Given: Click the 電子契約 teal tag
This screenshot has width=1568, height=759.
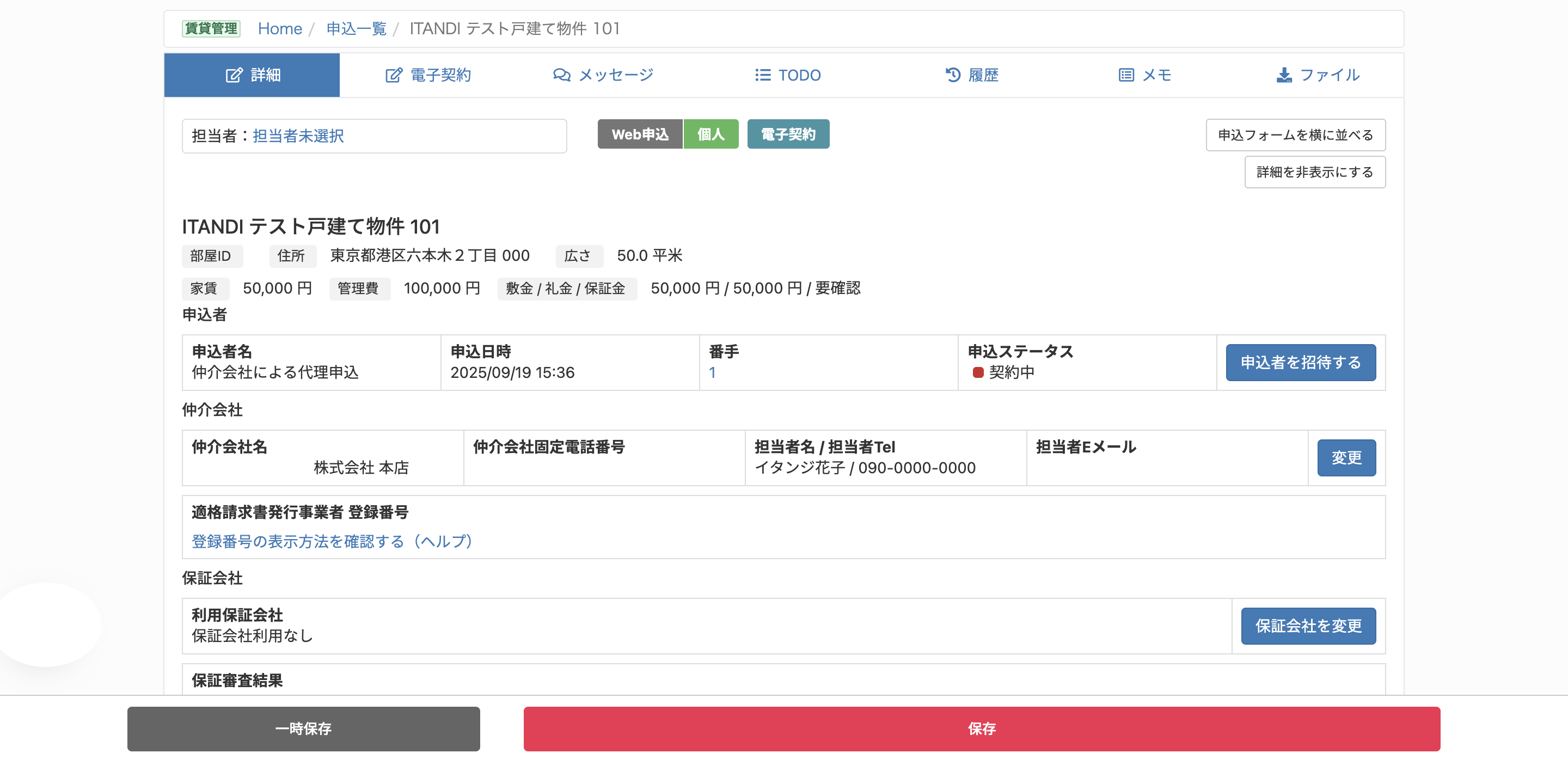Looking at the screenshot, I should click(788, 134).
